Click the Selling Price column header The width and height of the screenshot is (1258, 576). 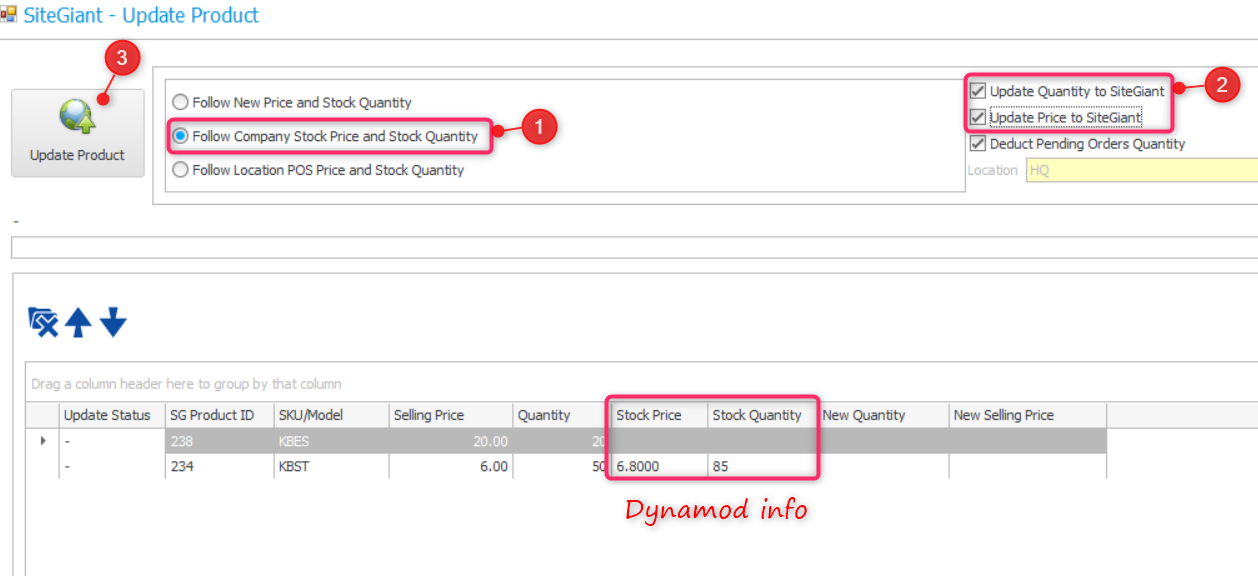coord(450,415)
